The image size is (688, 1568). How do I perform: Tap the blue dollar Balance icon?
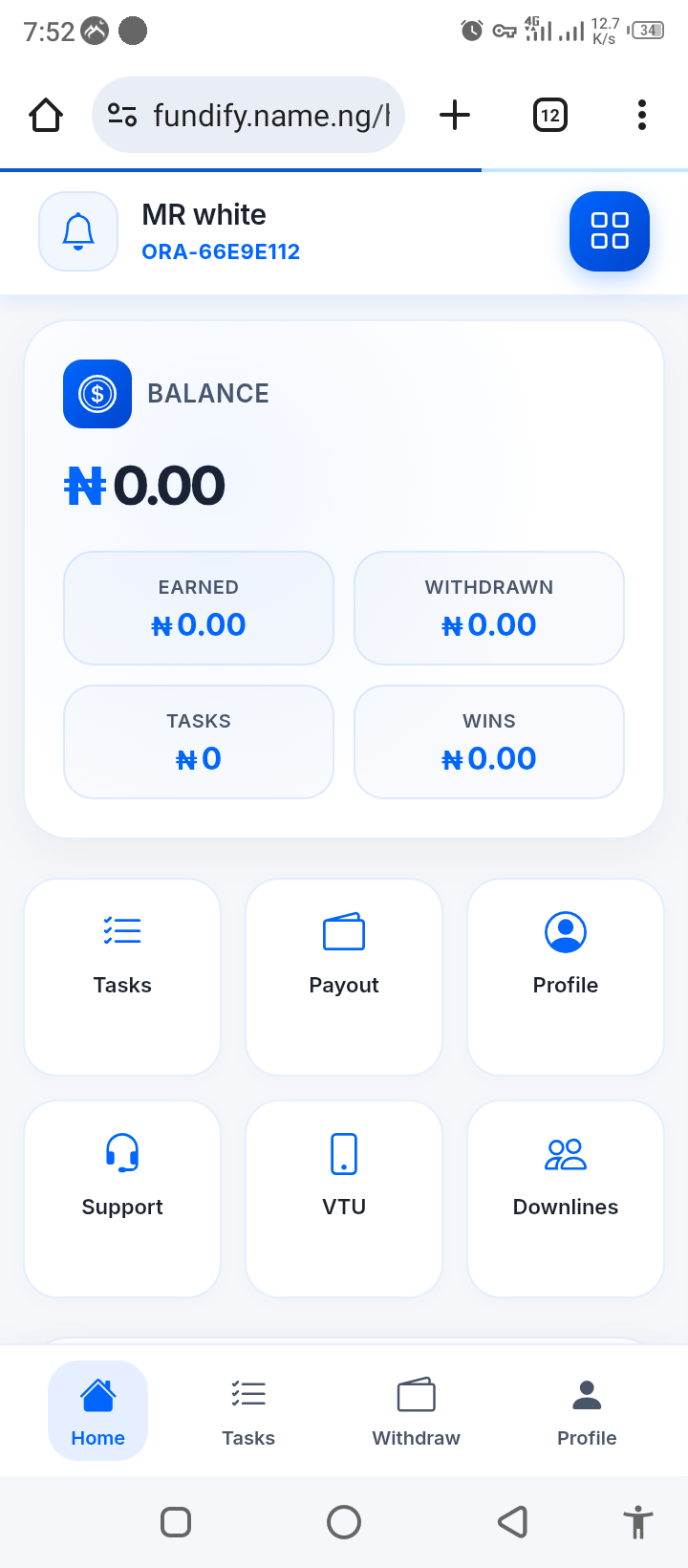pos(97,394)
